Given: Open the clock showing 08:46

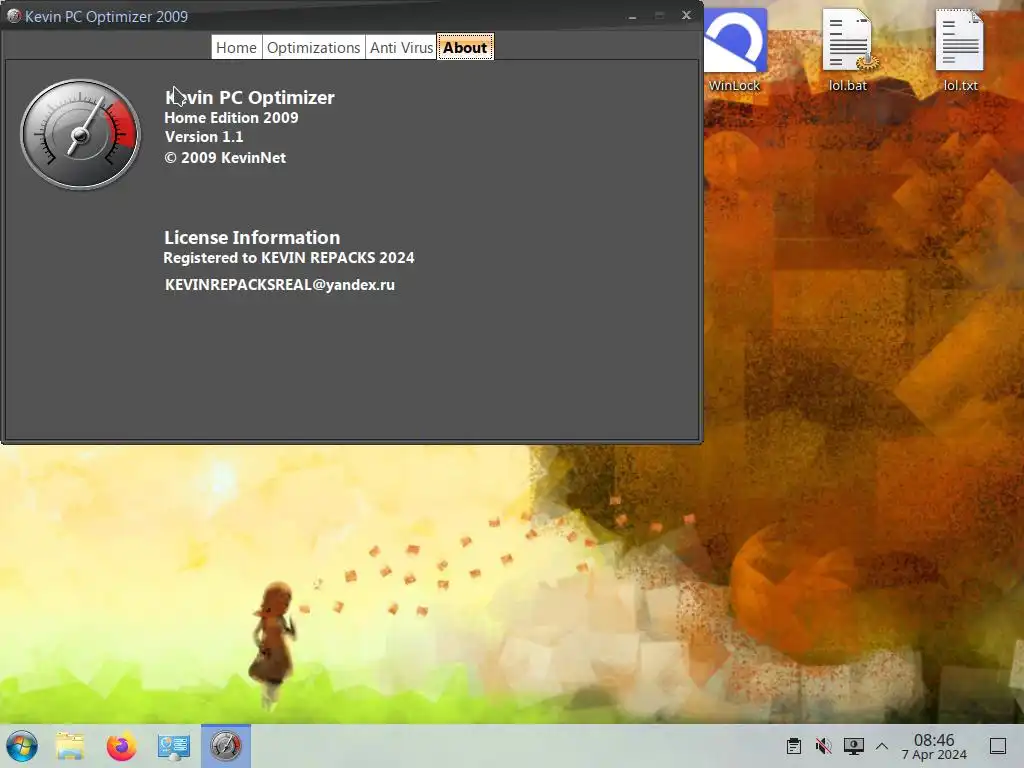Looking at the screenshot, I should click(x=934, y=746).
